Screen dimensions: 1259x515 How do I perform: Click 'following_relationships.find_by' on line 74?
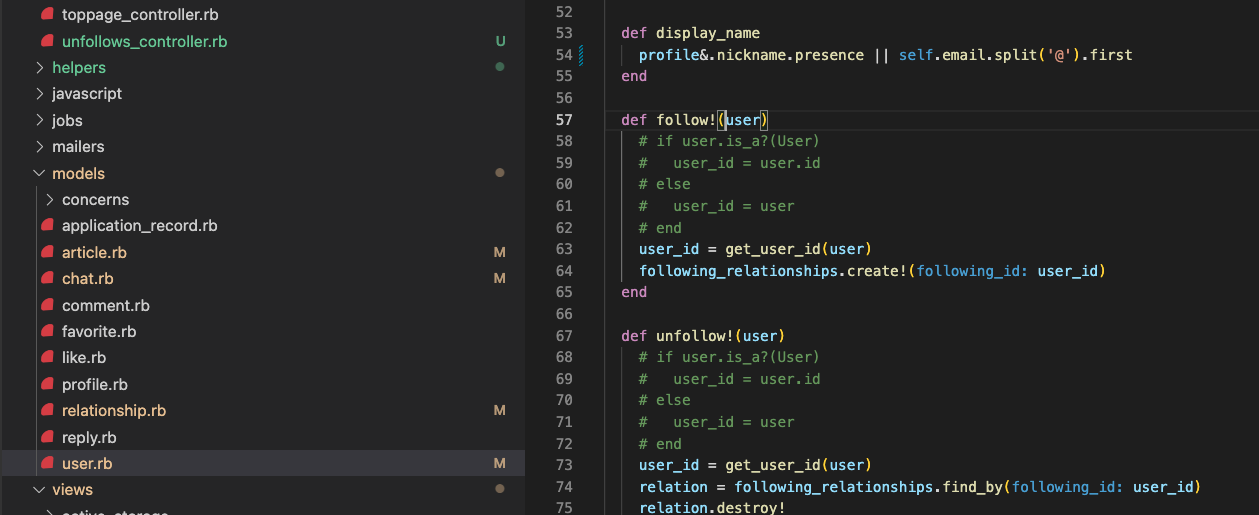click(868, 487)
